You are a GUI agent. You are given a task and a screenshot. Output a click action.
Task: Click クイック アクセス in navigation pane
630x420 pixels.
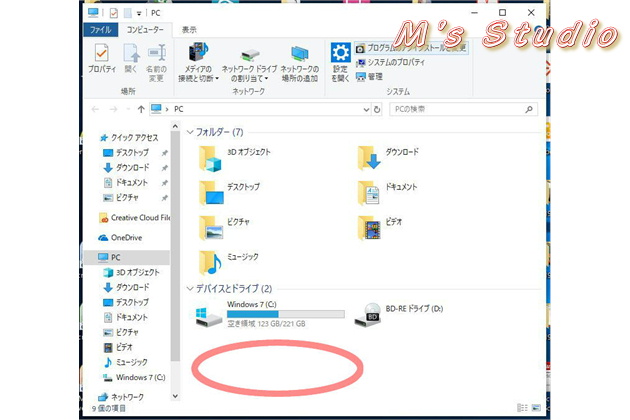tap(129, 138)
